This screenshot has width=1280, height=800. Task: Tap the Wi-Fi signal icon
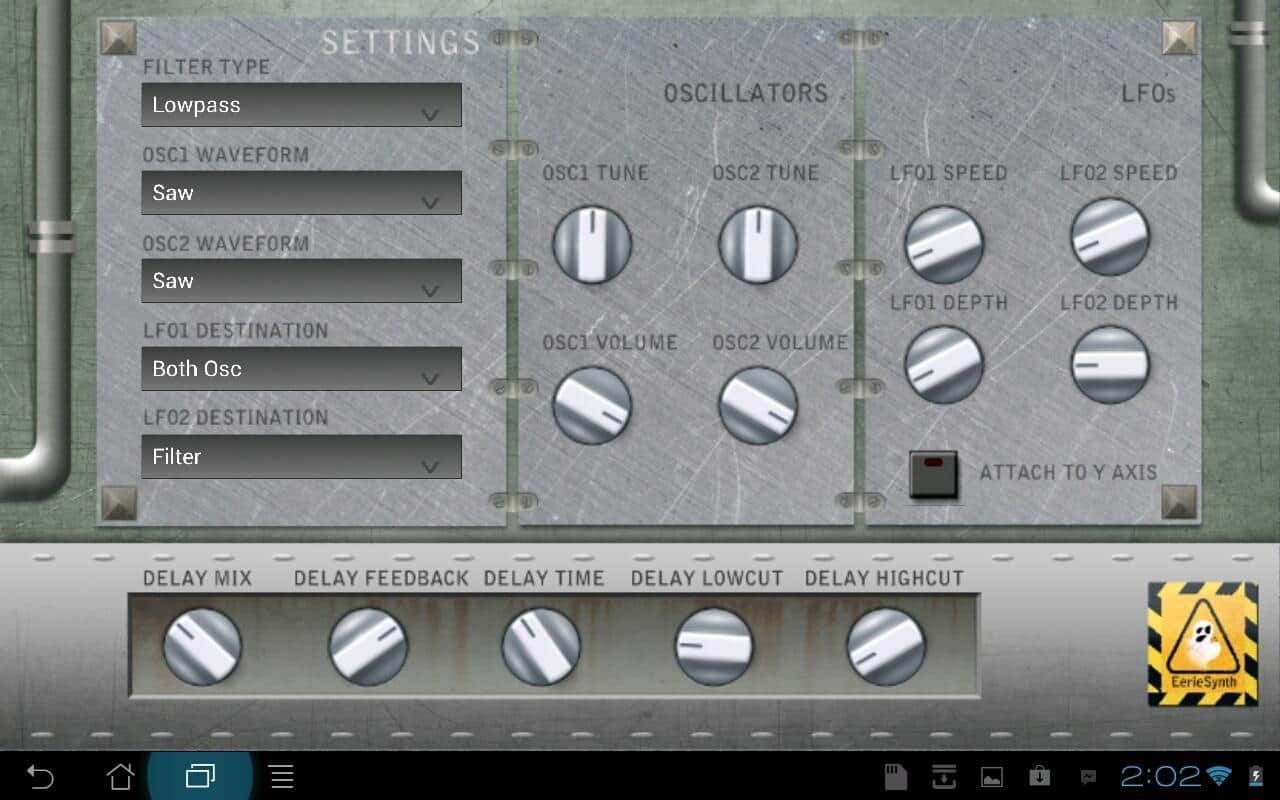1218,776
